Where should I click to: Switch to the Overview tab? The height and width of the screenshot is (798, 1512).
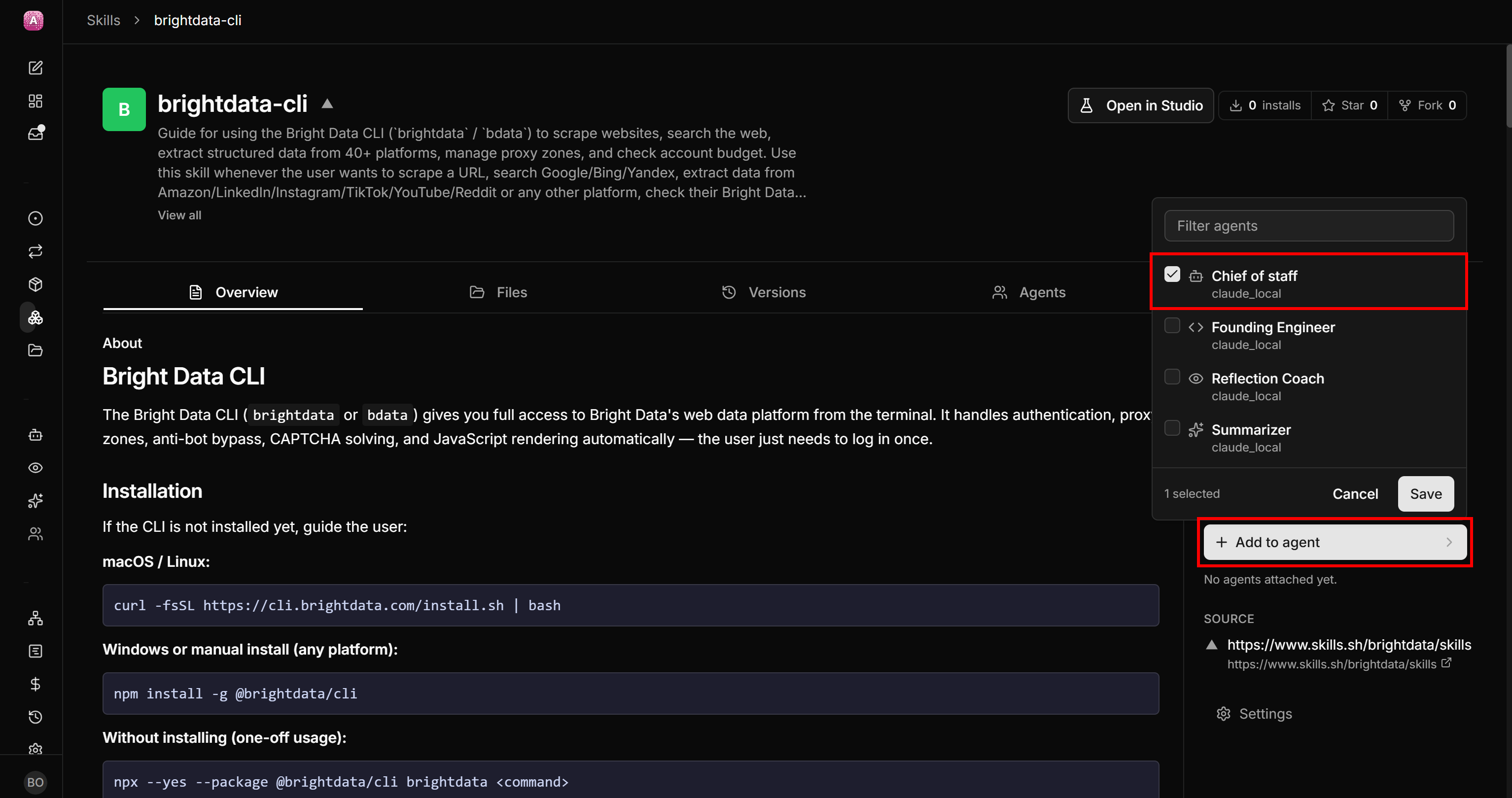[x=233, y=292]
